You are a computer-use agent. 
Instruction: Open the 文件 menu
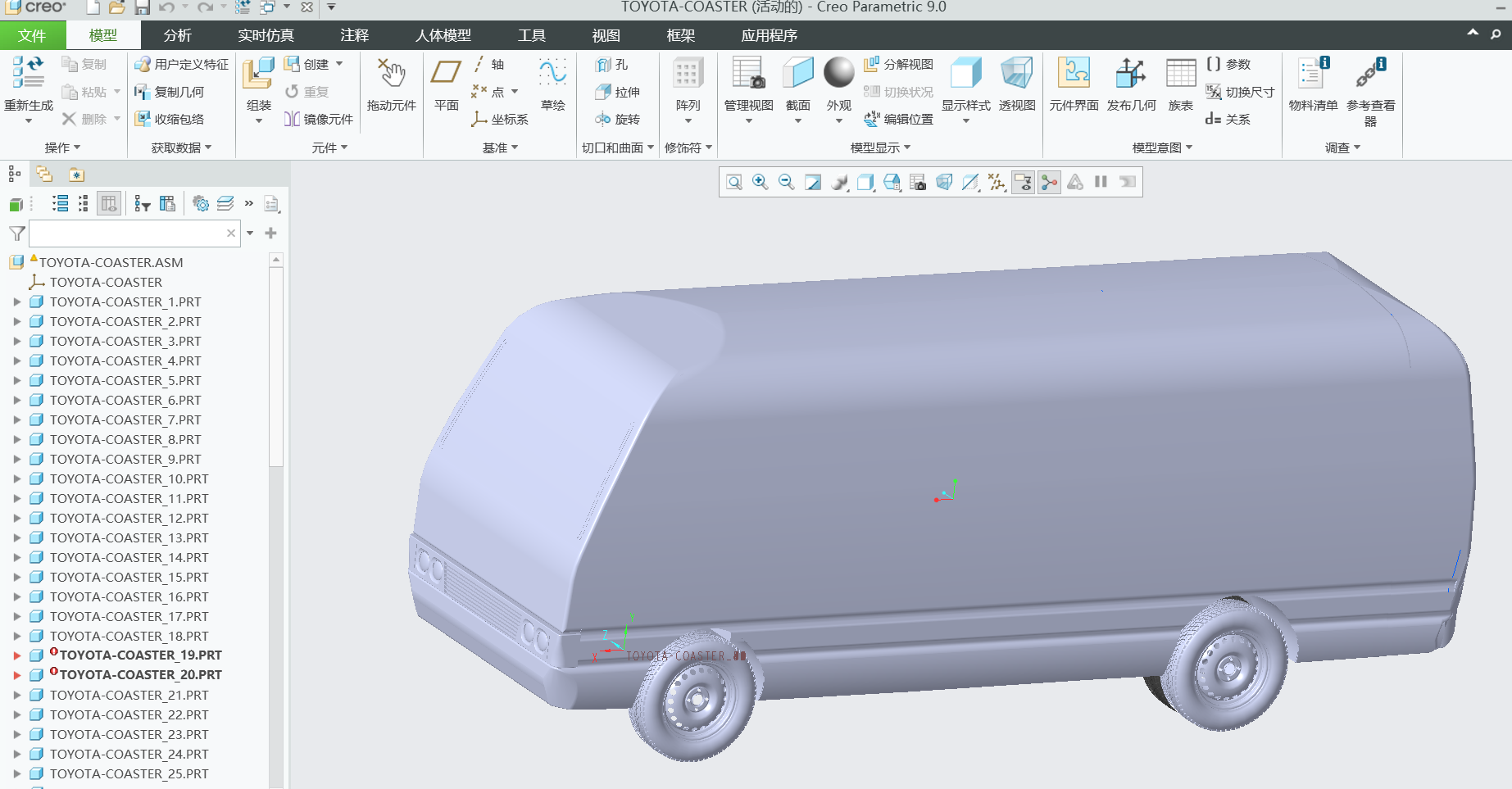click(32, 35)
